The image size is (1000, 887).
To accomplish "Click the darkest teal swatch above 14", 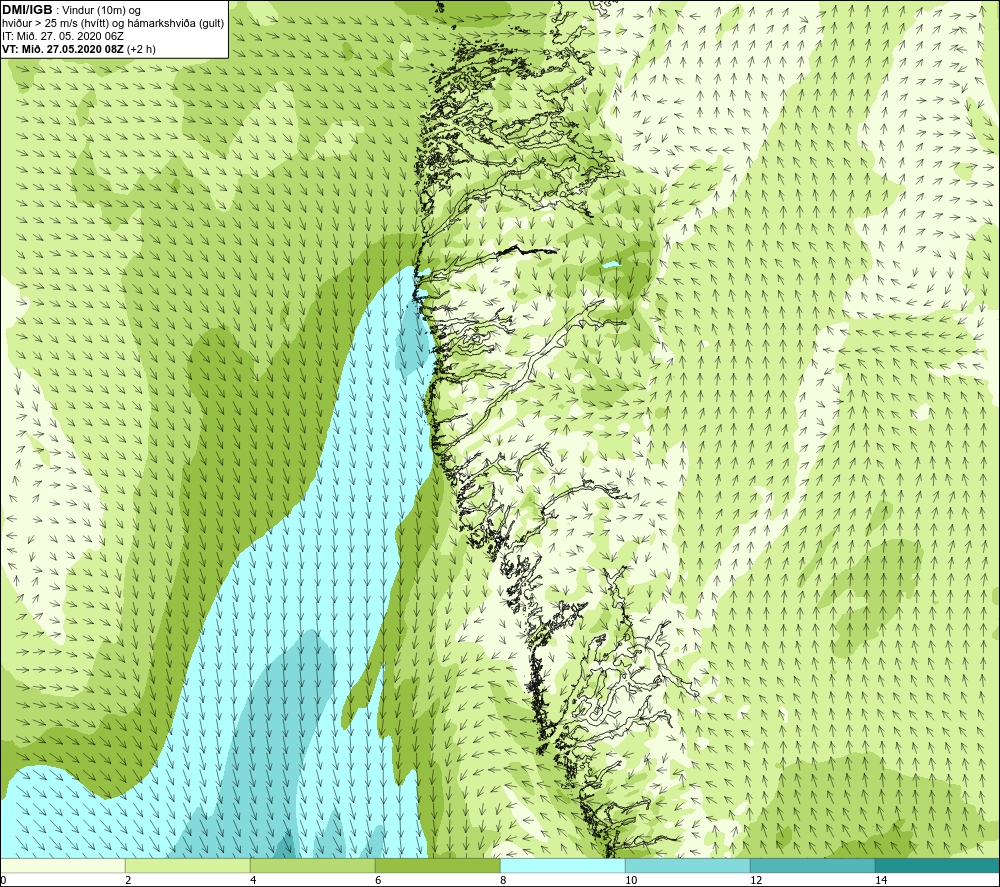I will [x=938, y=865].
